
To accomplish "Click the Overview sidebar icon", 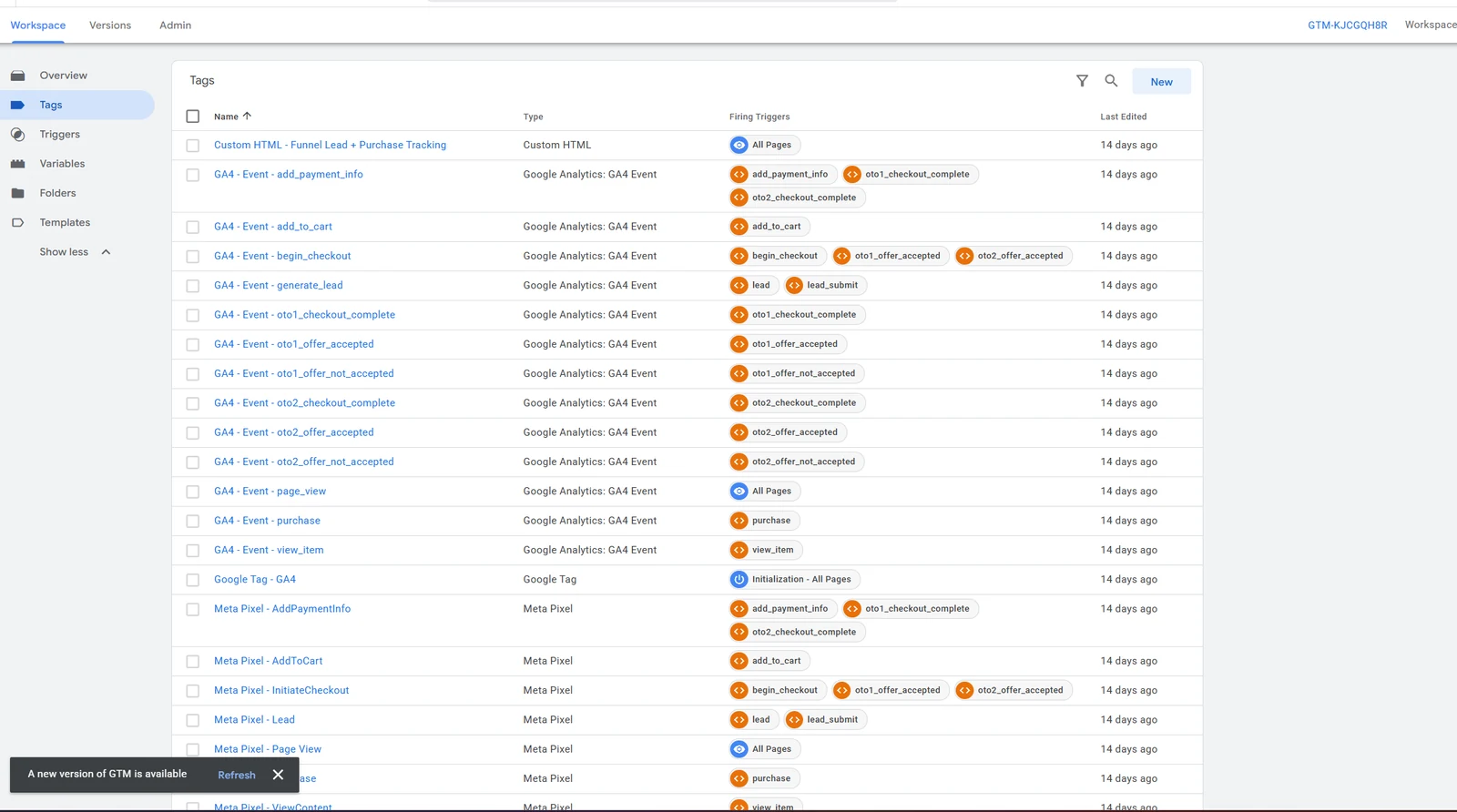I will click(17, 76).
